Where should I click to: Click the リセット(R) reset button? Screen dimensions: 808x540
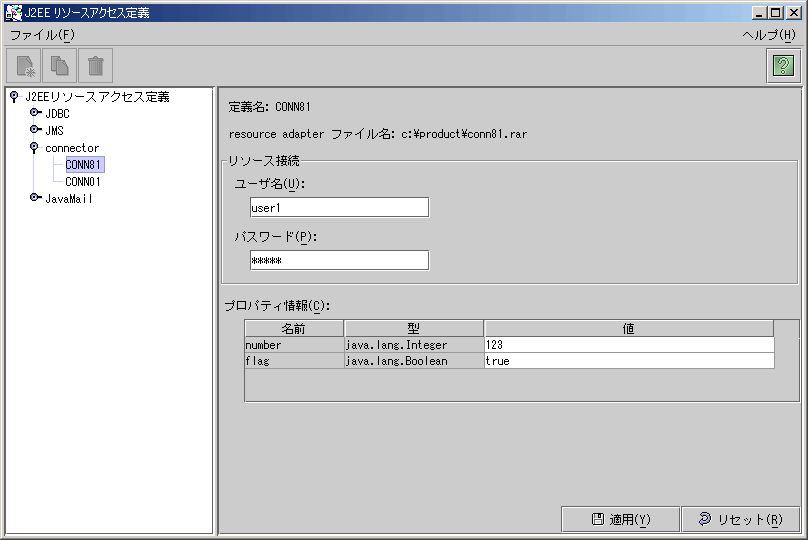740,519
